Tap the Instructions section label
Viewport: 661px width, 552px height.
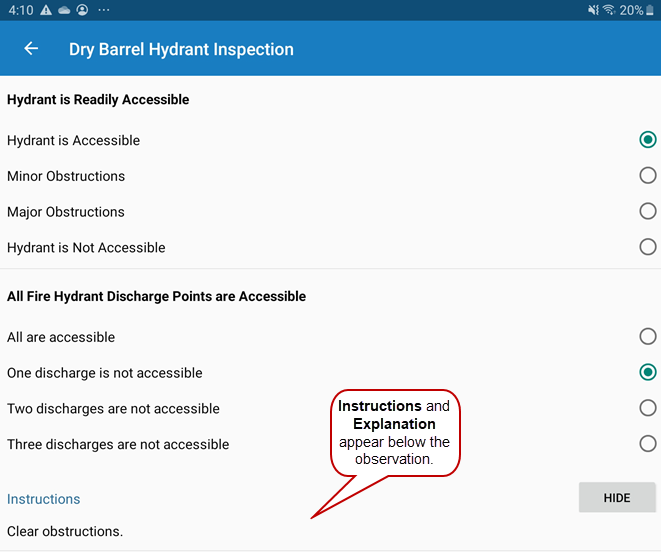pyautogui.click(x=44, y=499)
